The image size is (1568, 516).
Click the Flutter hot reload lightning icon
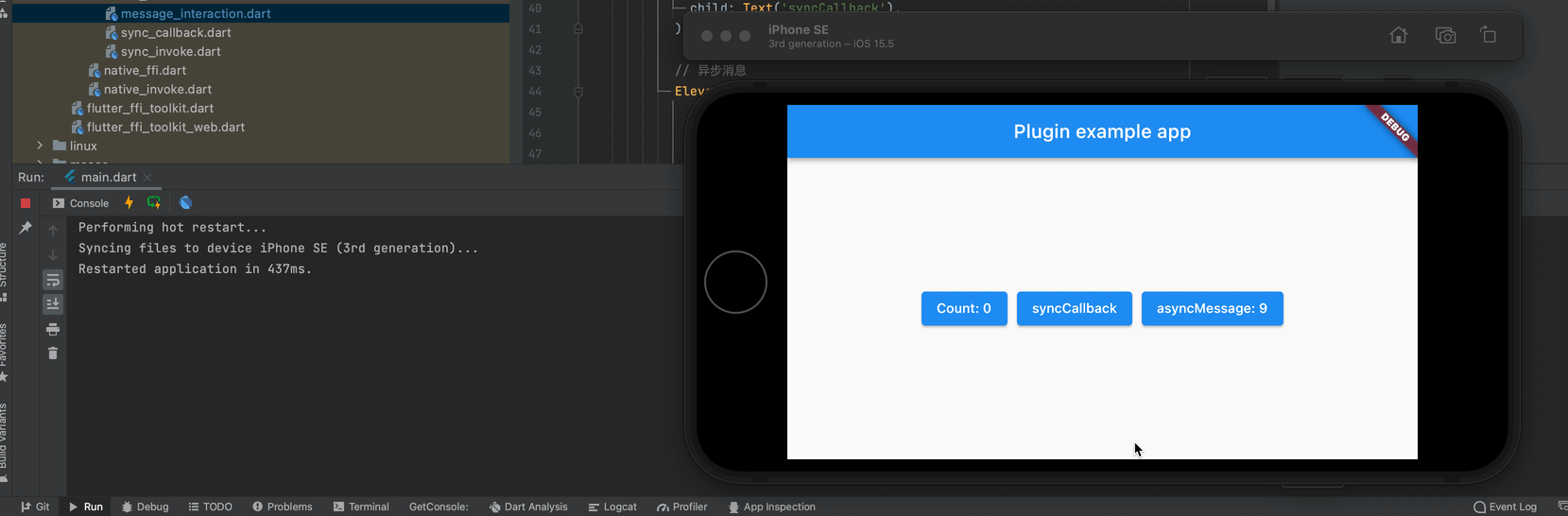pos(129,203)
